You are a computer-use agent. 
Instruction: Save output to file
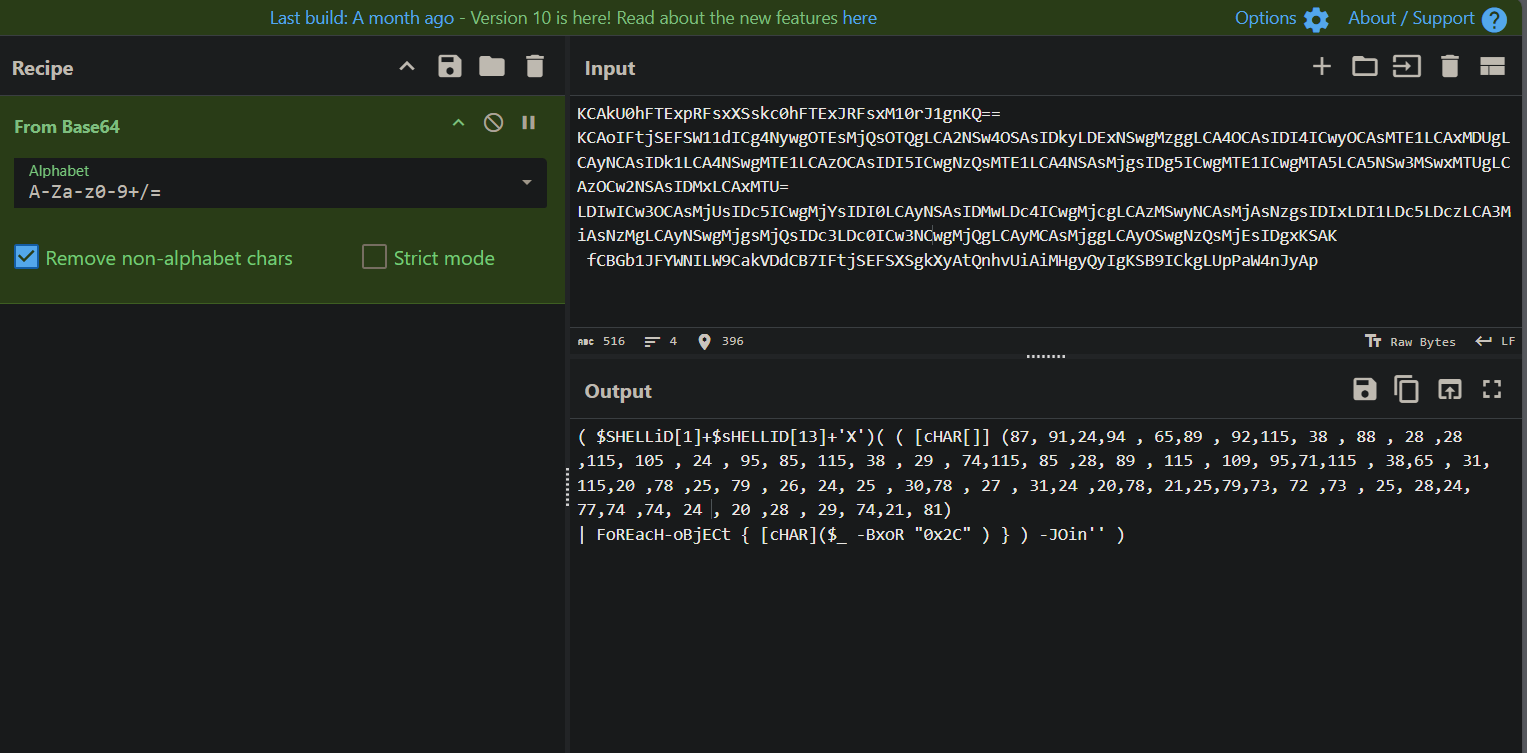pos(1365,390)
